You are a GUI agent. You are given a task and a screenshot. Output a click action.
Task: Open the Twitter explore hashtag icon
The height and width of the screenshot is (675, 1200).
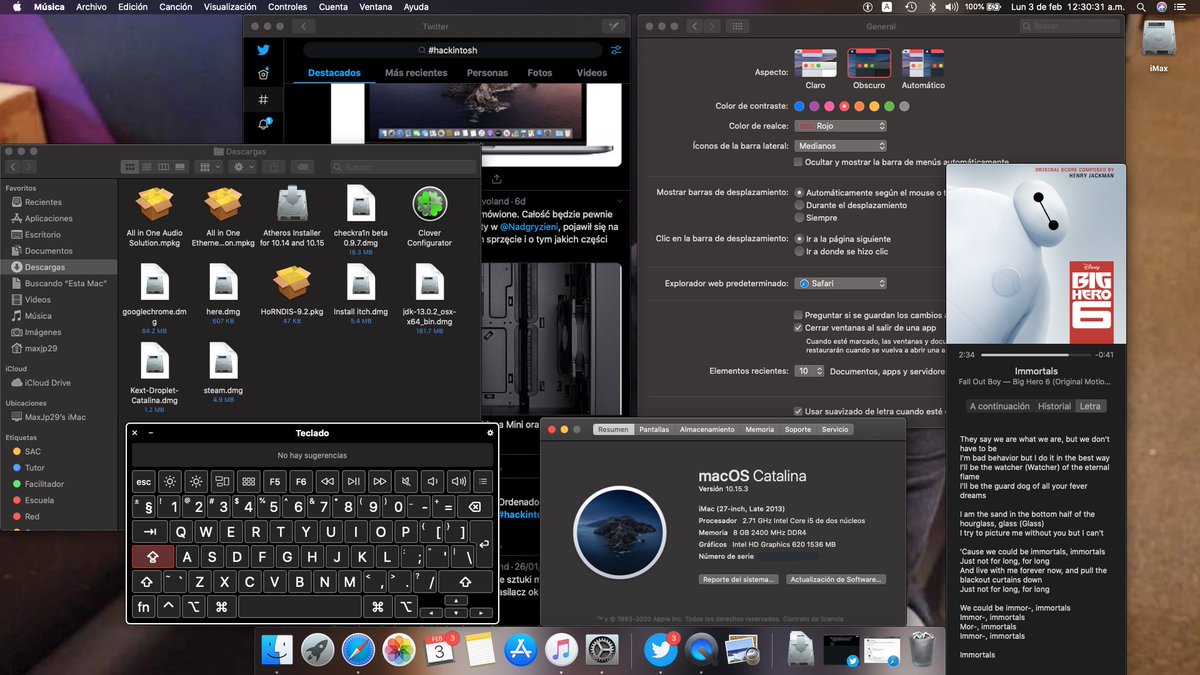point(264,99)
